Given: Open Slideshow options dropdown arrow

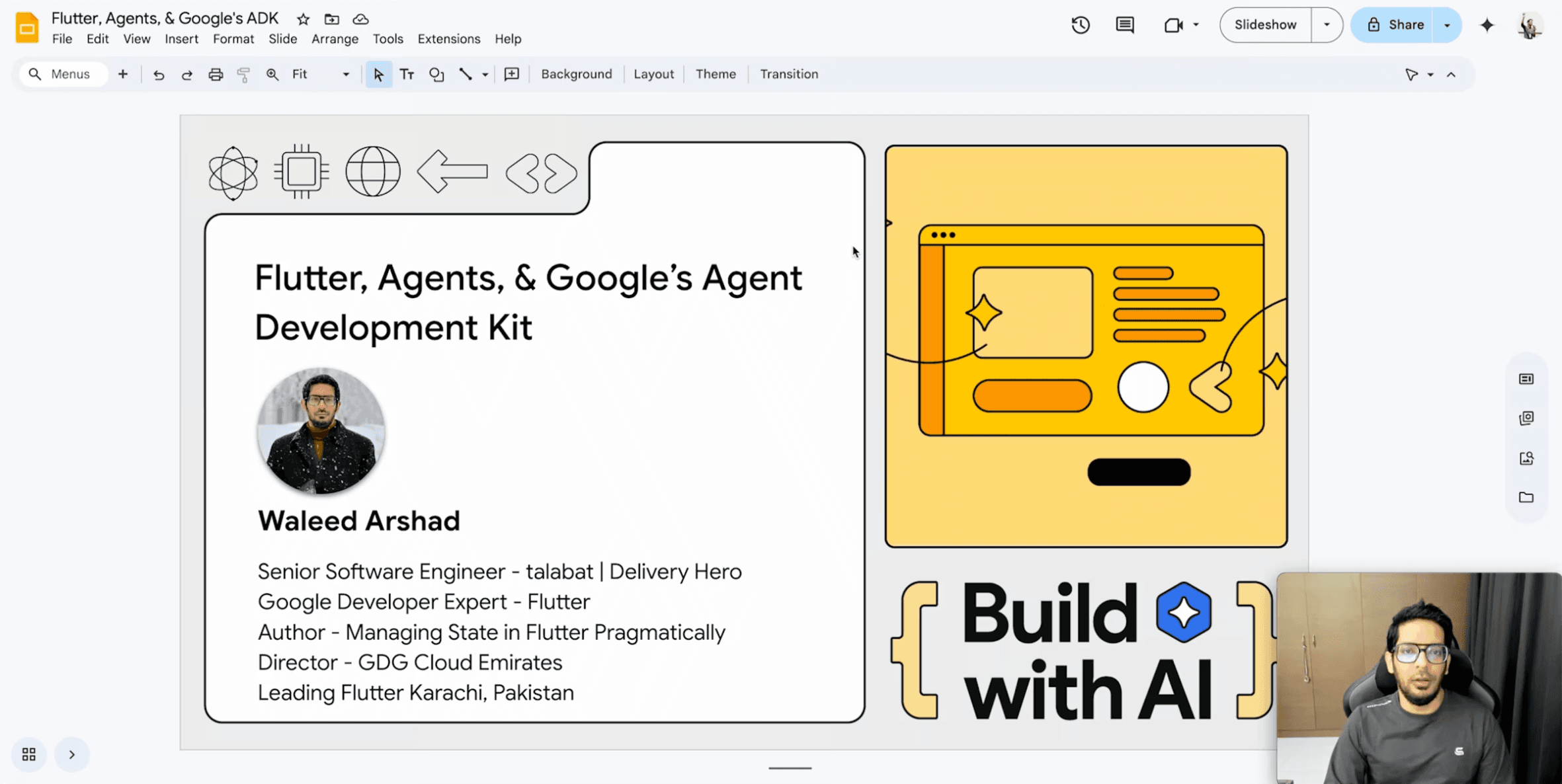Looking at the screenshot, I should pos(1327,25).
